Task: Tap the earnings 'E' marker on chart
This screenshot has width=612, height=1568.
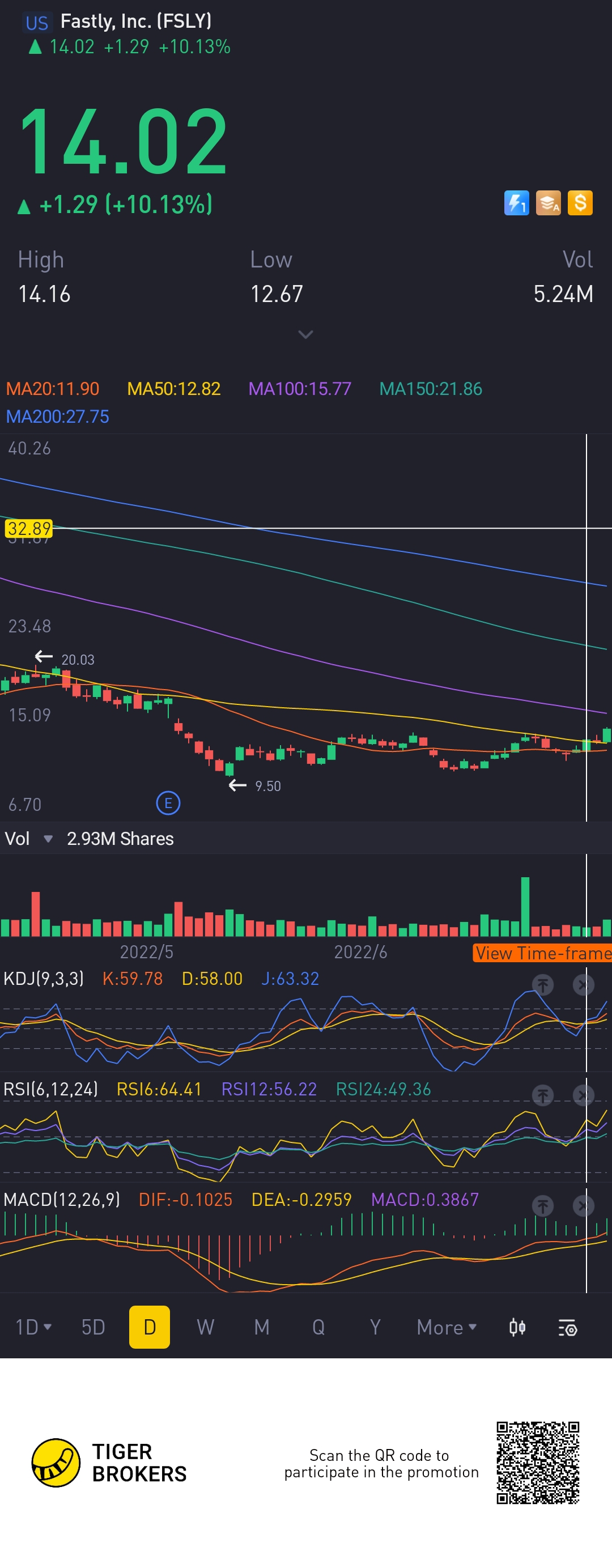Action: [x=168, y=804]
